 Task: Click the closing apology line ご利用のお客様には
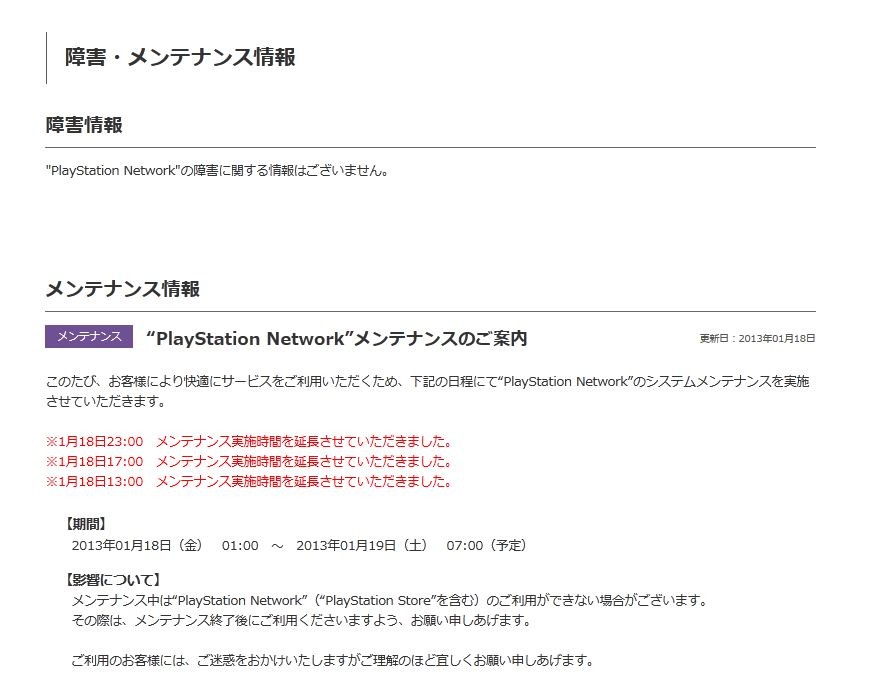click(x=332, y=660)
